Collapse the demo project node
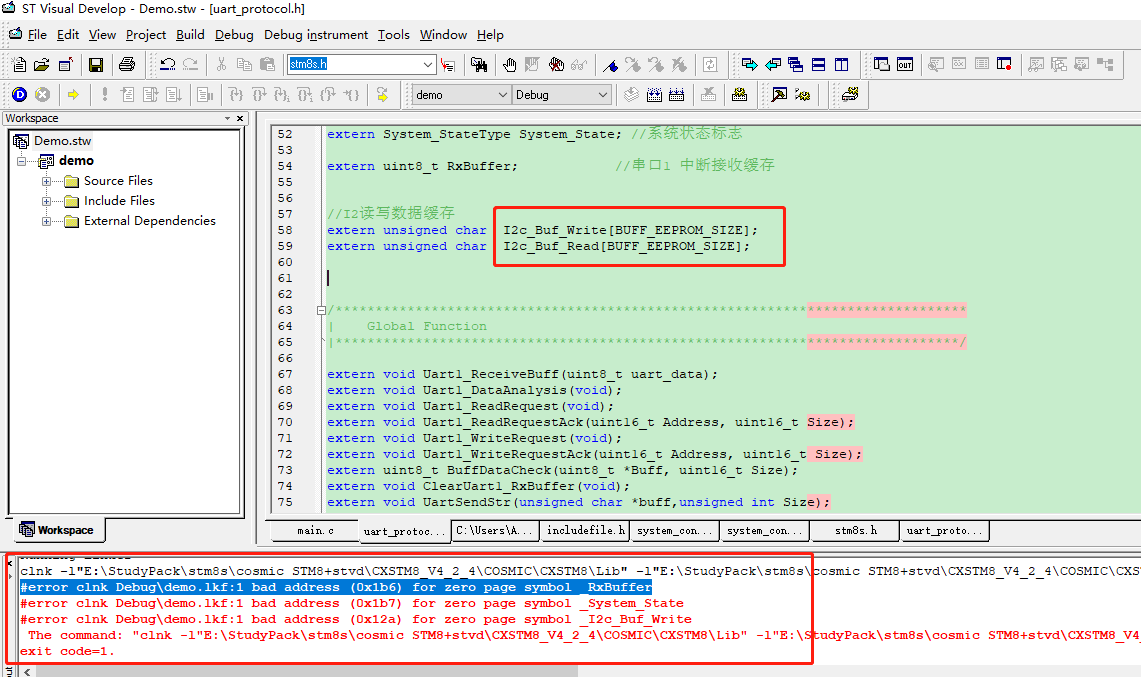Image resolution: width=1141 pixels, height=677 pixels. pos(21,161)
